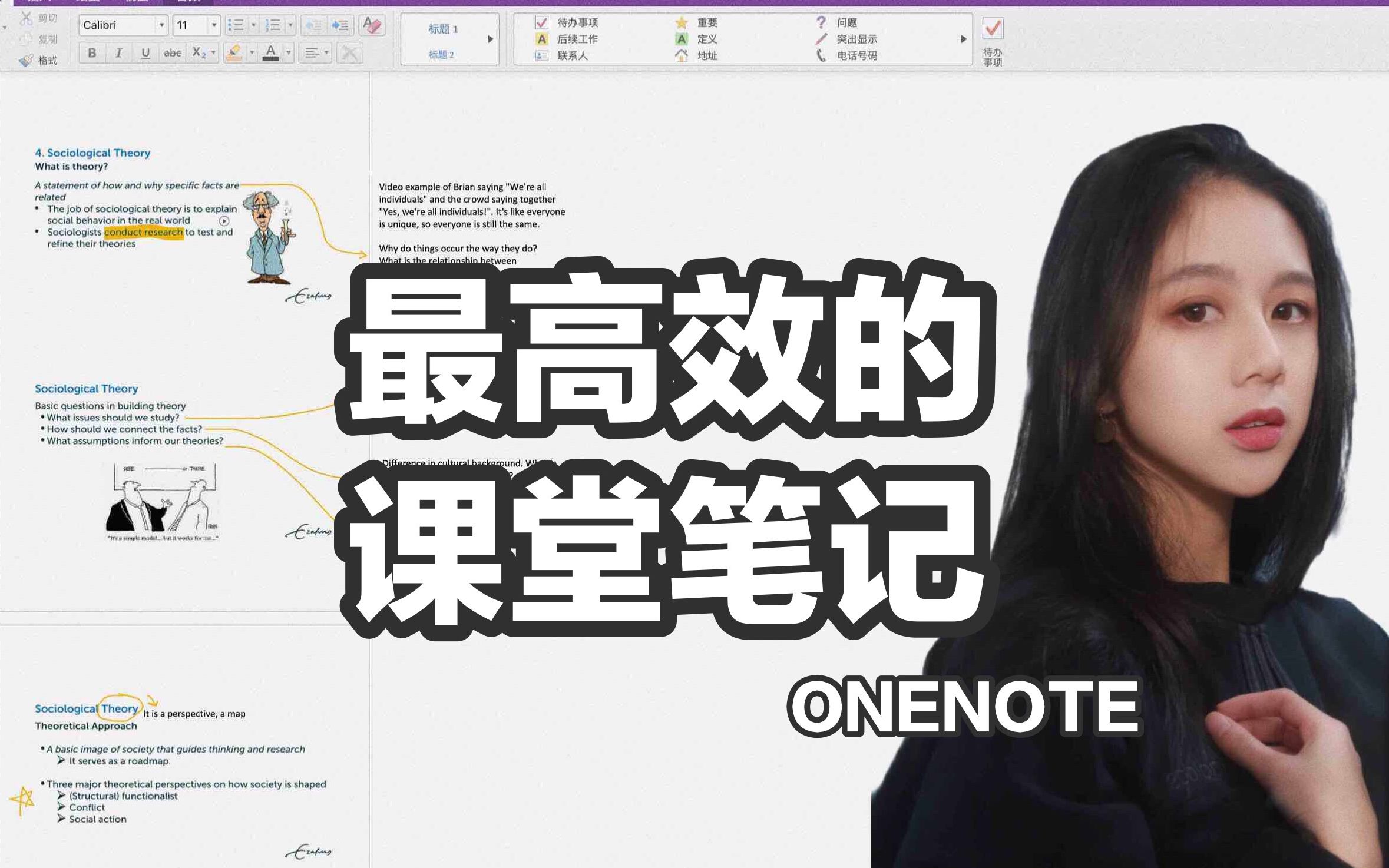Click "What assumptions inform our theories?" bullet
The width and height of the screenshot is (1389, 868).
tap(135, 441)
